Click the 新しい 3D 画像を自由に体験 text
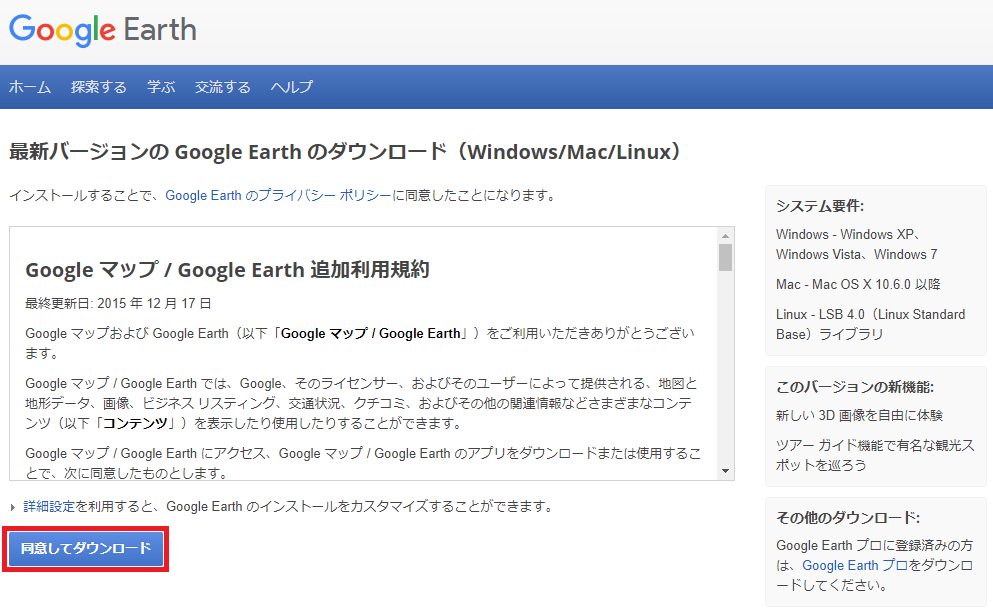 click(859, 415)
